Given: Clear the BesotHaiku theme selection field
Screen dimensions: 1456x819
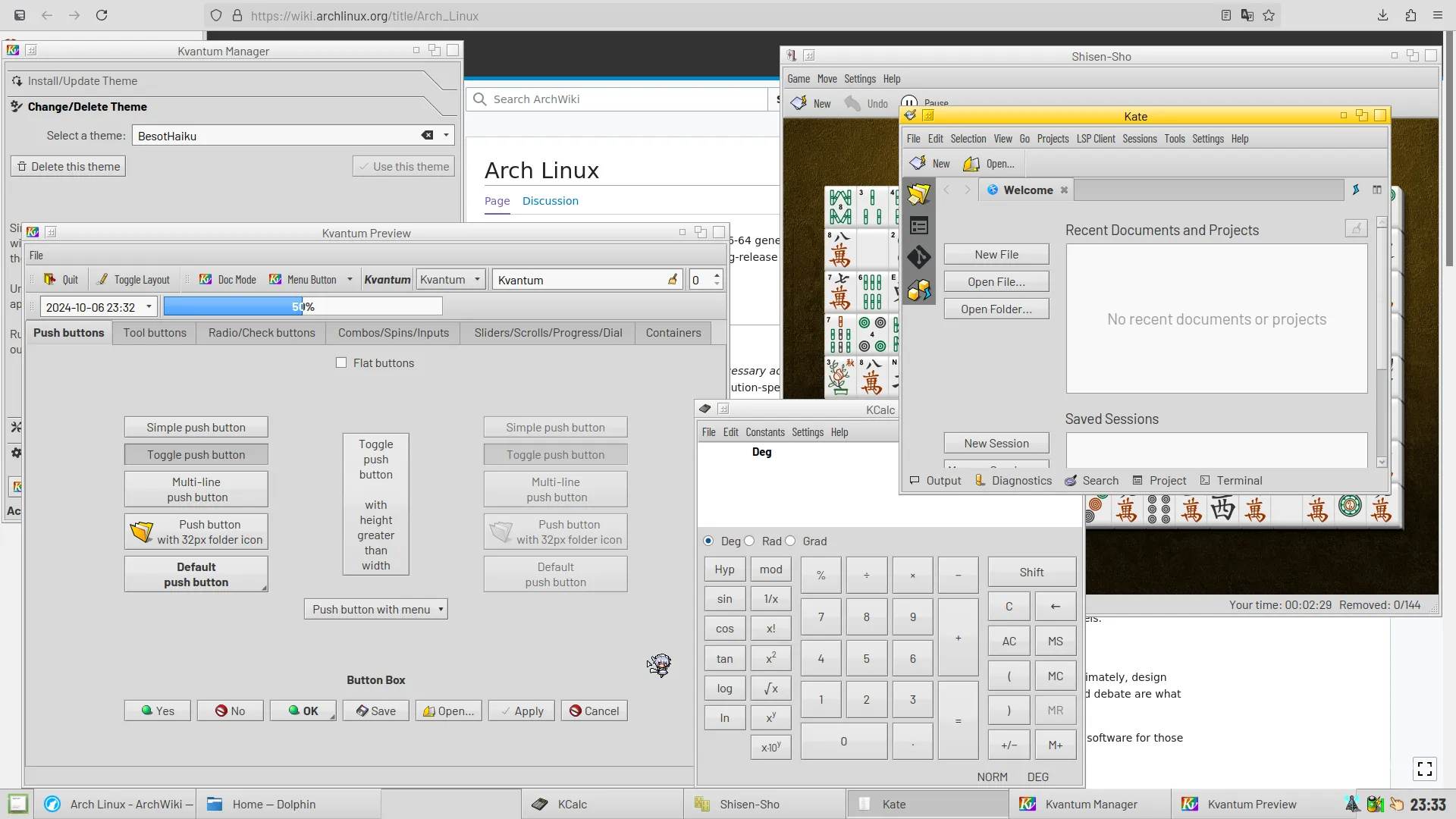Looking at the screenshot, I should (428, 136).
